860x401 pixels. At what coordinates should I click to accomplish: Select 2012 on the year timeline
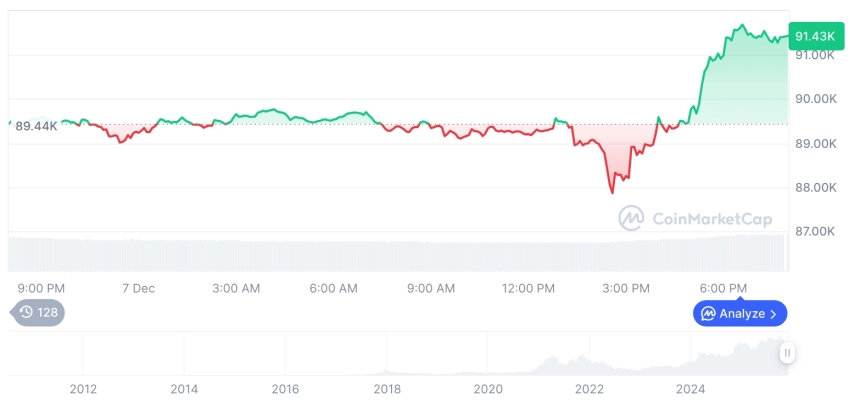(83, 389)
